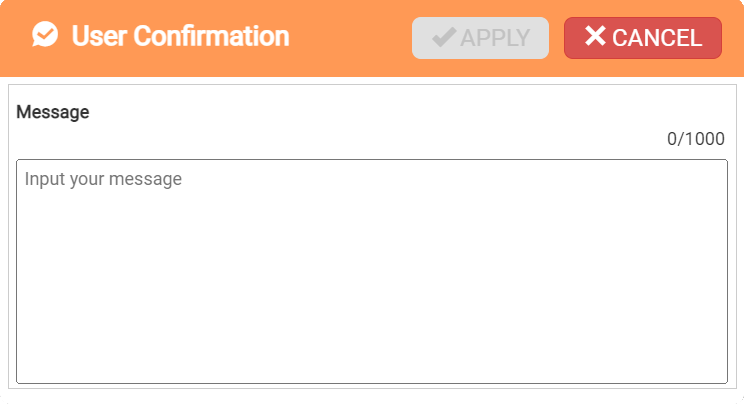The height and width of the screenshot is (404, 745).
Task: Confirm the dialog with the APPLY button
Action: click(x=480, y=38)
